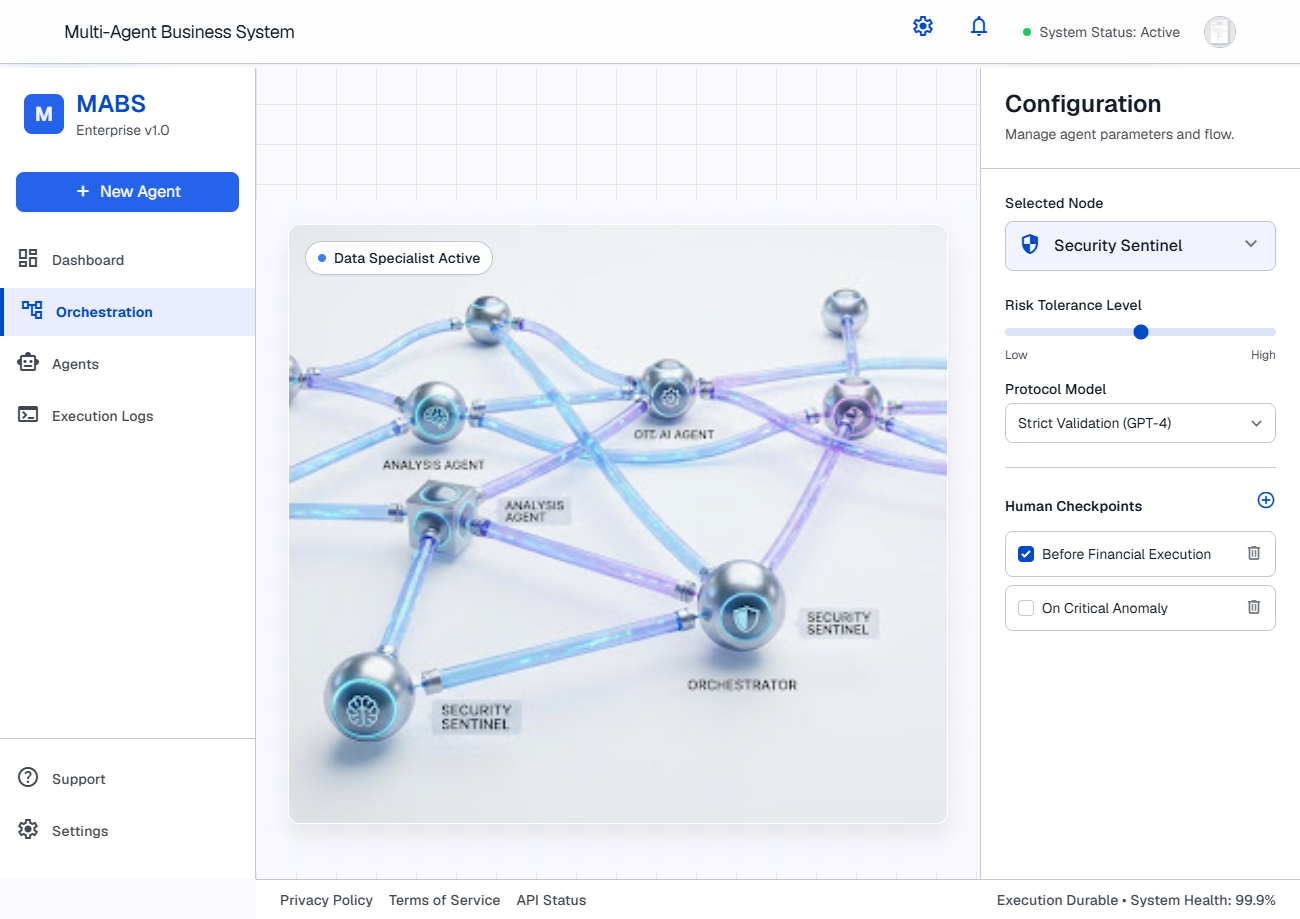The height and width of the screenshot is (919, 1300).
Task: Expand the Protocol Model dropdown
Action: pos(1140,423)
